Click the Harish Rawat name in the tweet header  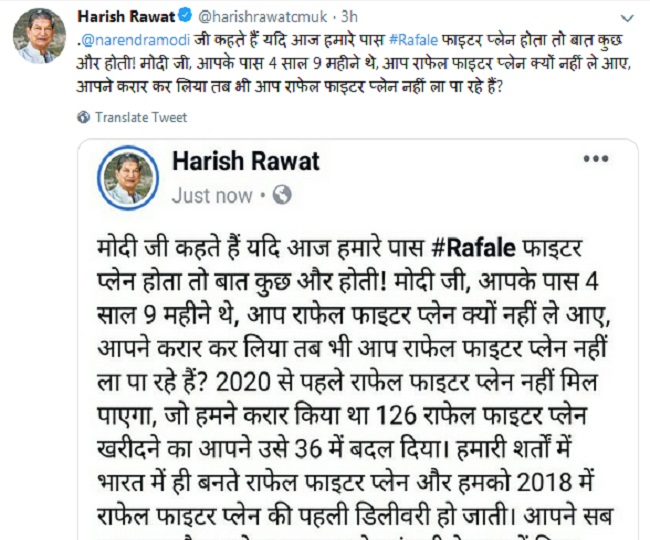[126, 17]
